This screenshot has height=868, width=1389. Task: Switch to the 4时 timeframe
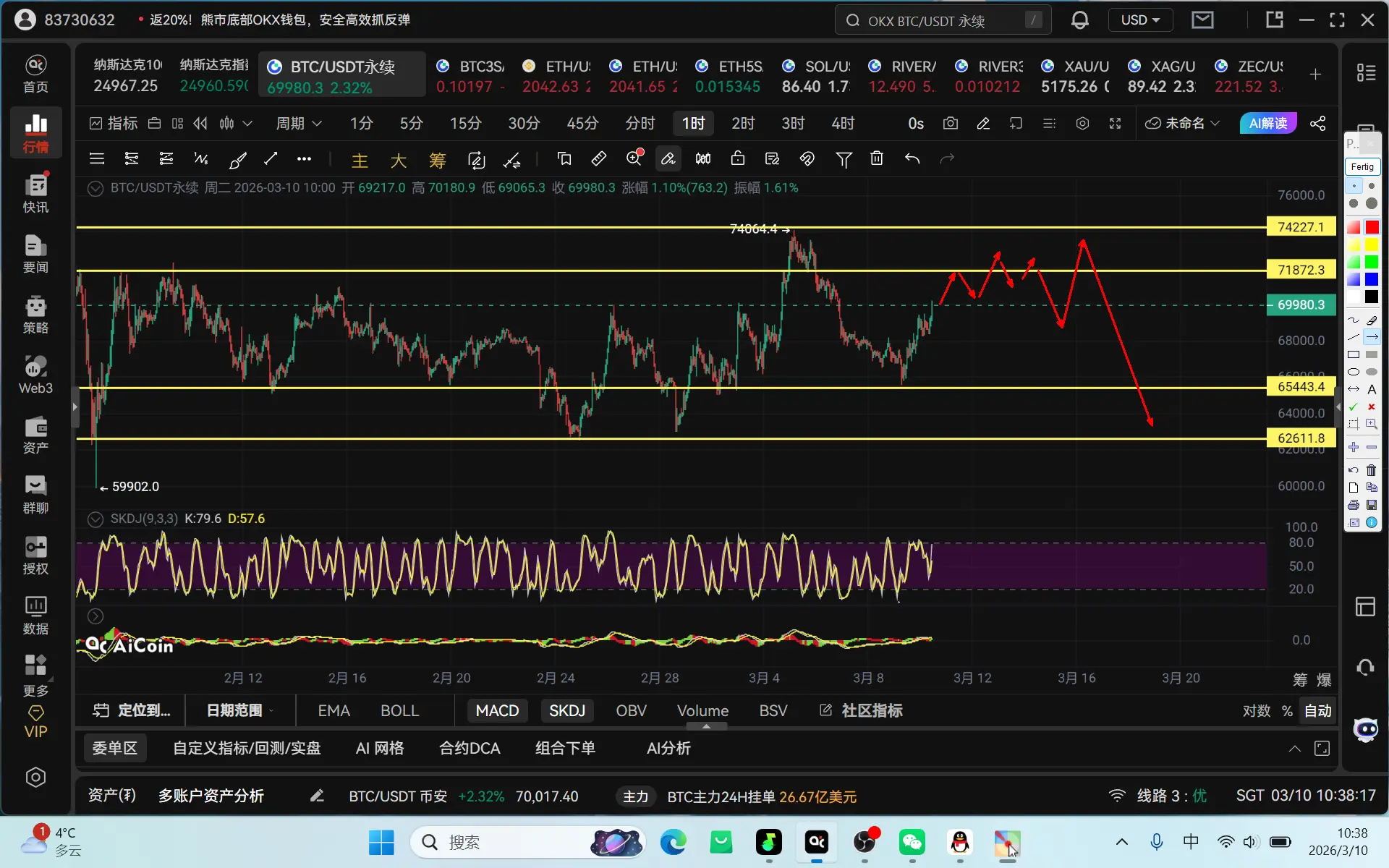point(843,124)
